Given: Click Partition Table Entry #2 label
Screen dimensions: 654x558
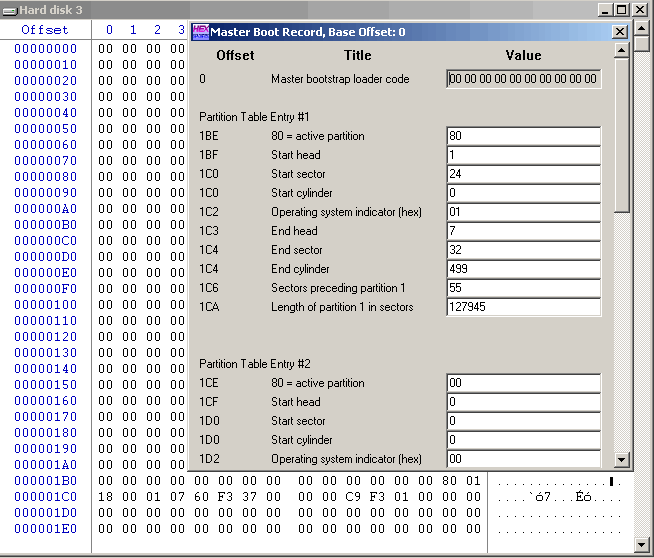Looking at the screenshot, I should 254,364.
